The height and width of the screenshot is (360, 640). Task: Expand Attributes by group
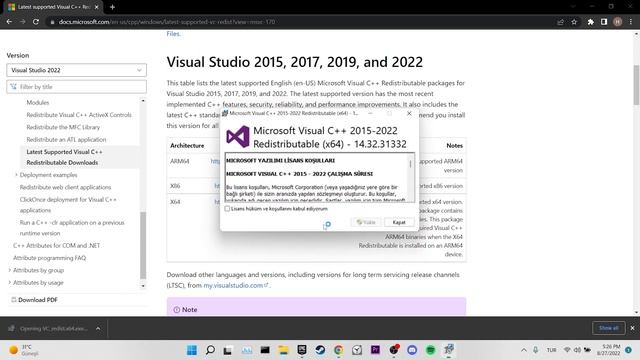pyautogui.click(x=10, y=270)
